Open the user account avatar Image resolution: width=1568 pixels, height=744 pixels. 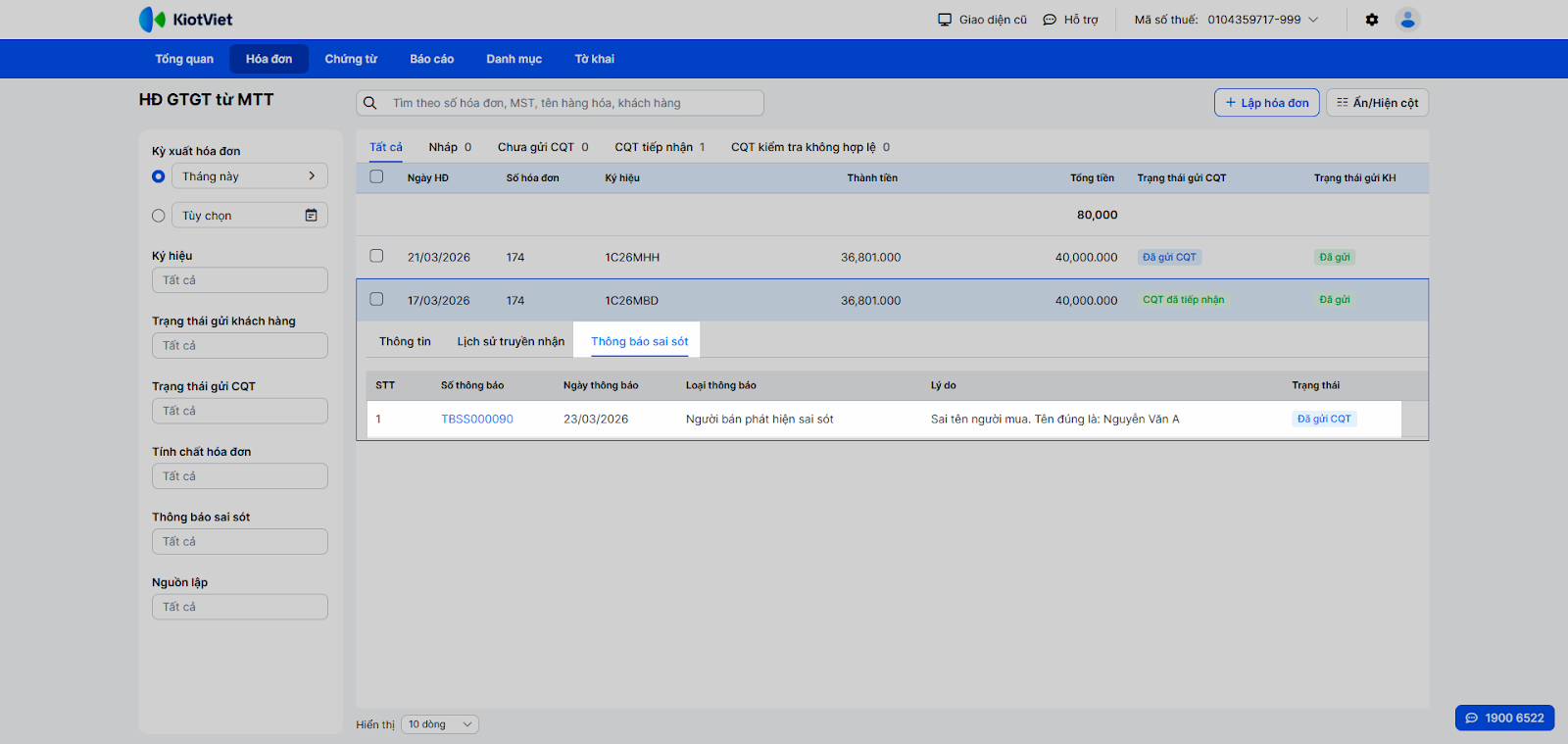click(1407, 20)
